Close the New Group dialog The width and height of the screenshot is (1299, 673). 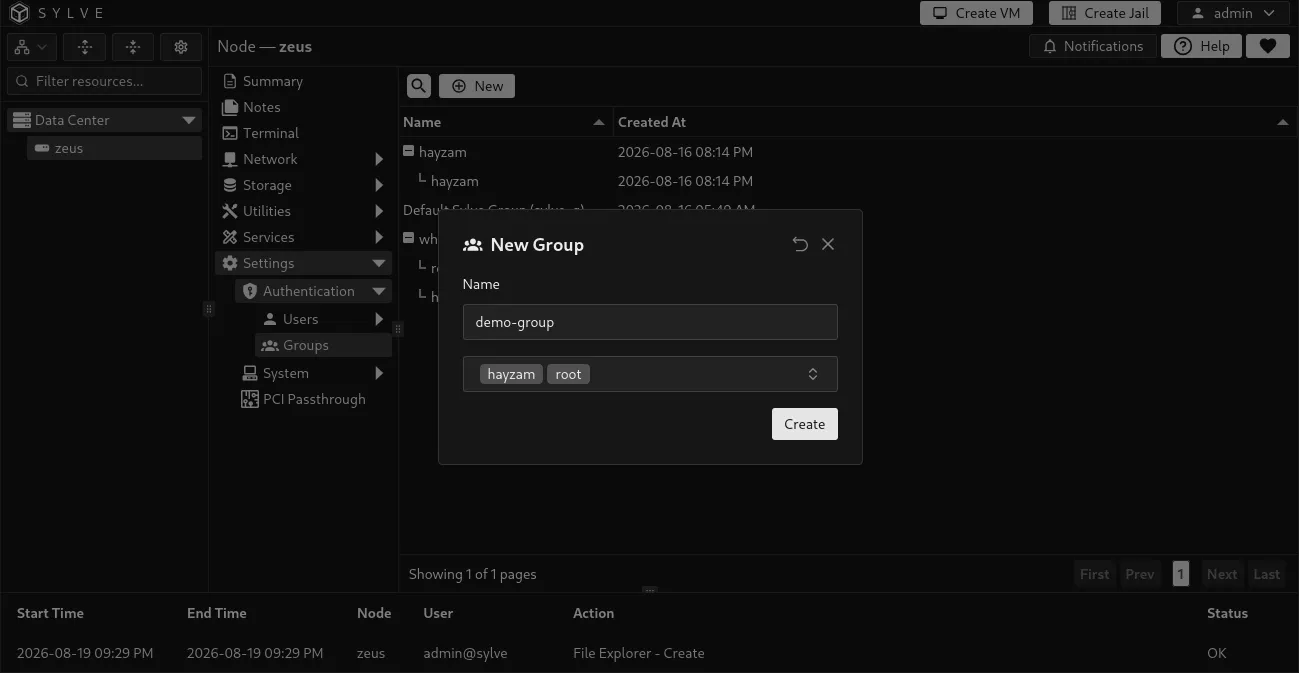(828, 244)
